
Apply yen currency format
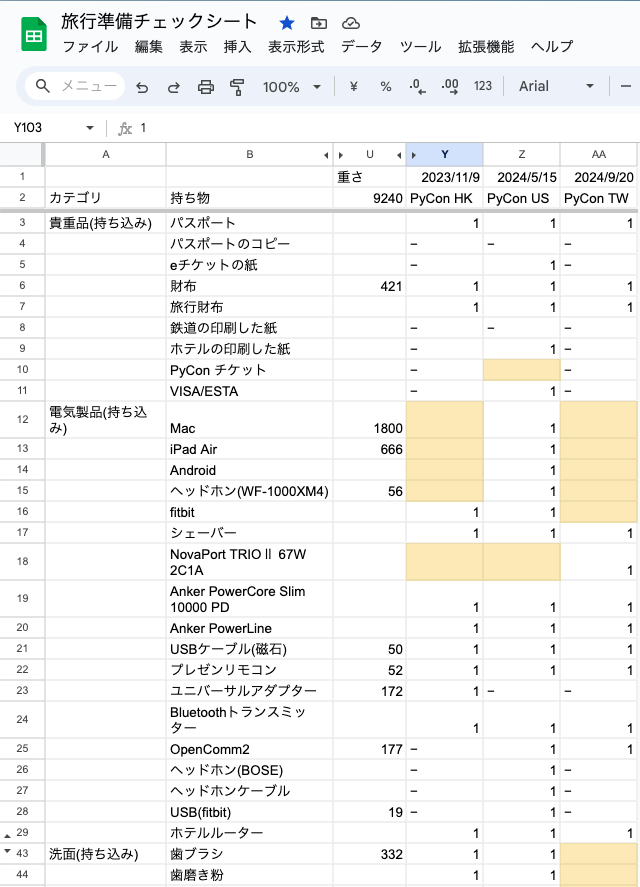click(x=353, y=87)
